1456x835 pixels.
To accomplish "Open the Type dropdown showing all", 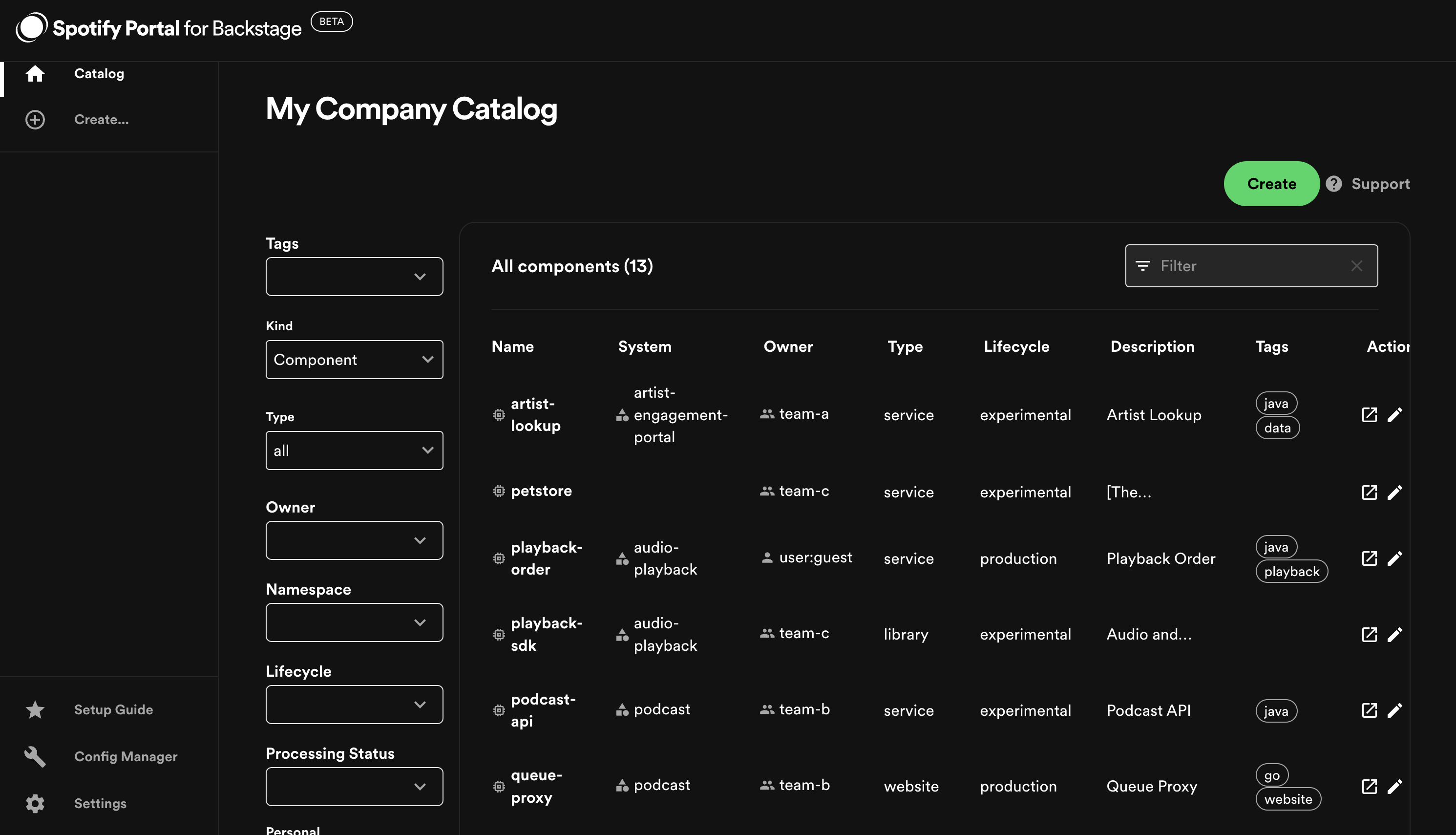I will click(354, 450).
